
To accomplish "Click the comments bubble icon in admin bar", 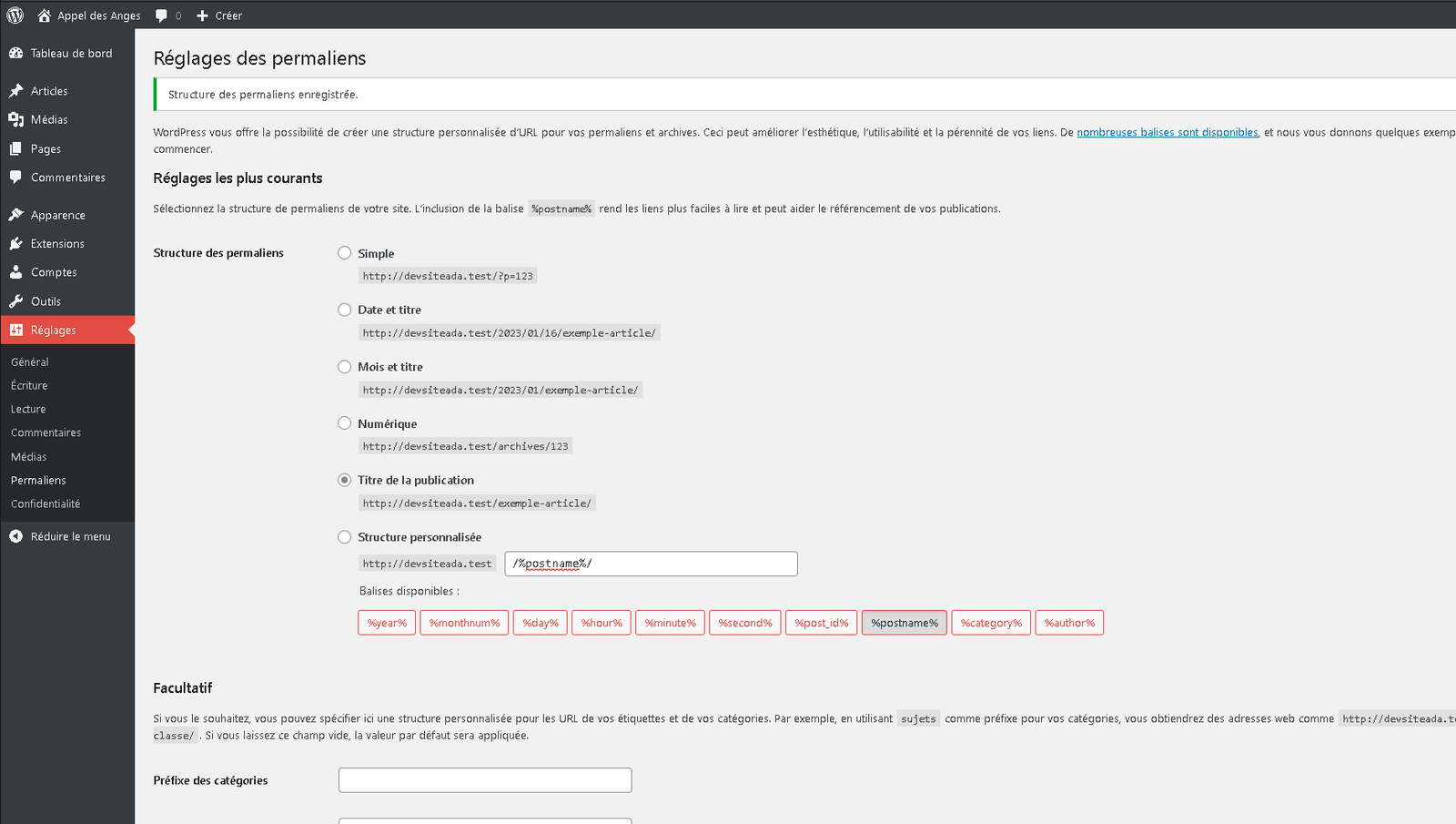I will coord(162,15).
